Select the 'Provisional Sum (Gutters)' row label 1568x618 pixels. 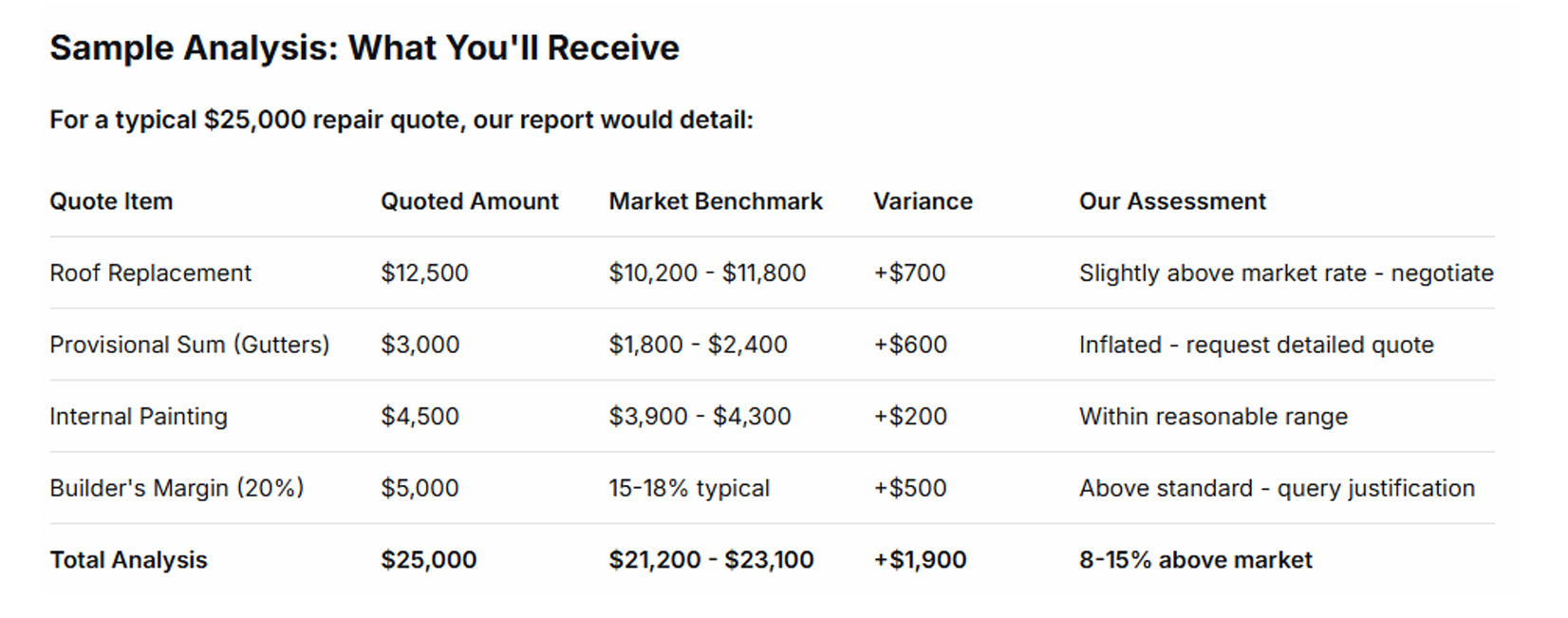pos(189,345)
